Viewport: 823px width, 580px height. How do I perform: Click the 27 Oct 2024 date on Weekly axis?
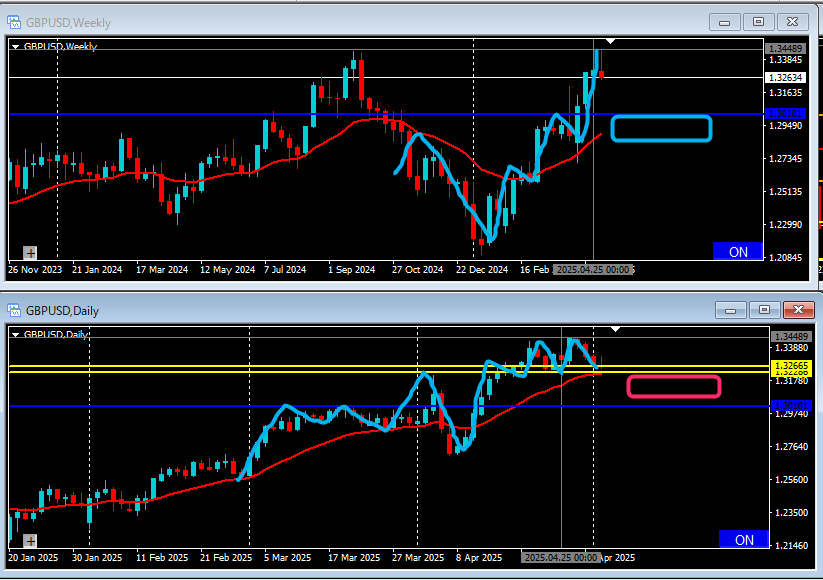coord(417,270)
